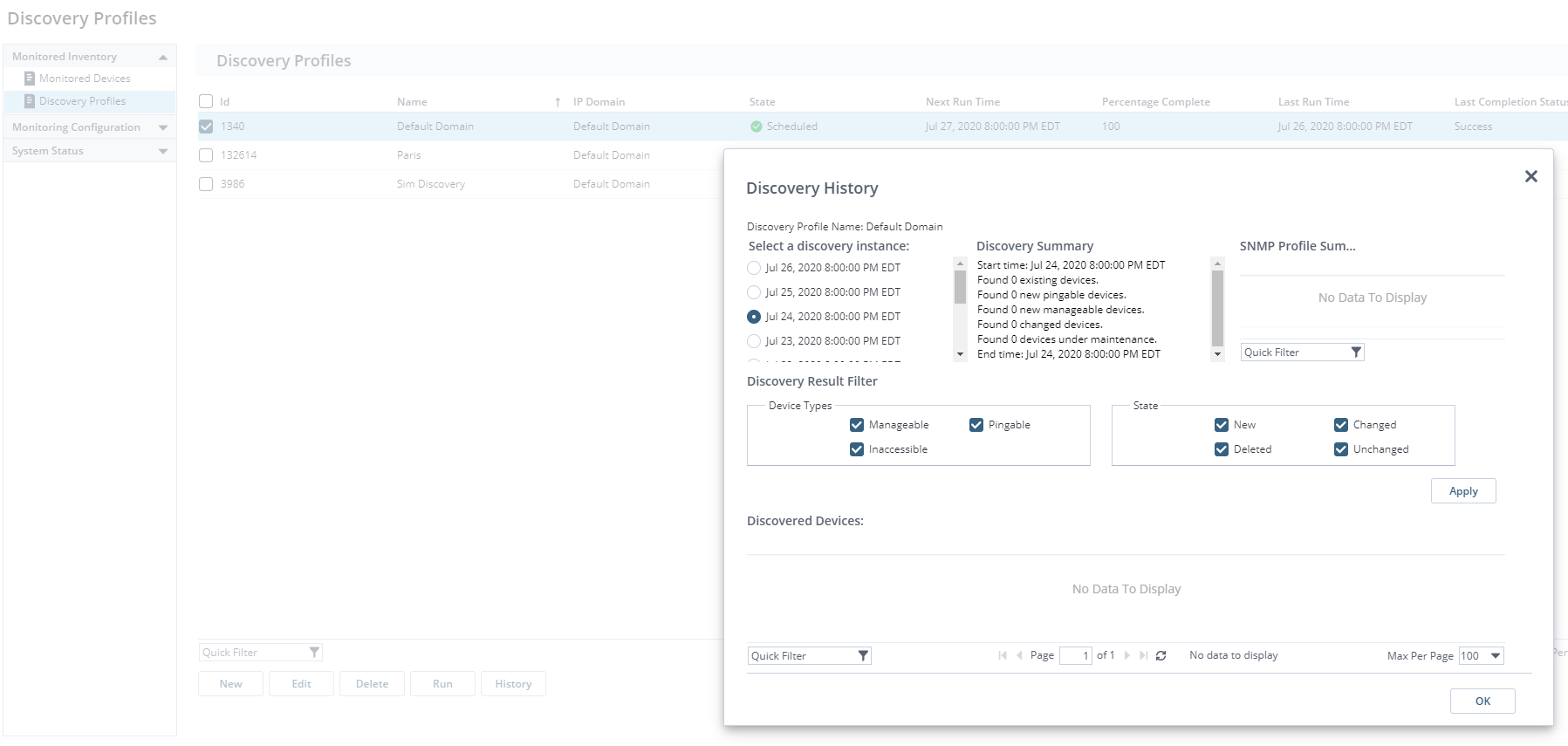
Task: Click the refresh icon in pagination bar
Action: (1161, 656)
